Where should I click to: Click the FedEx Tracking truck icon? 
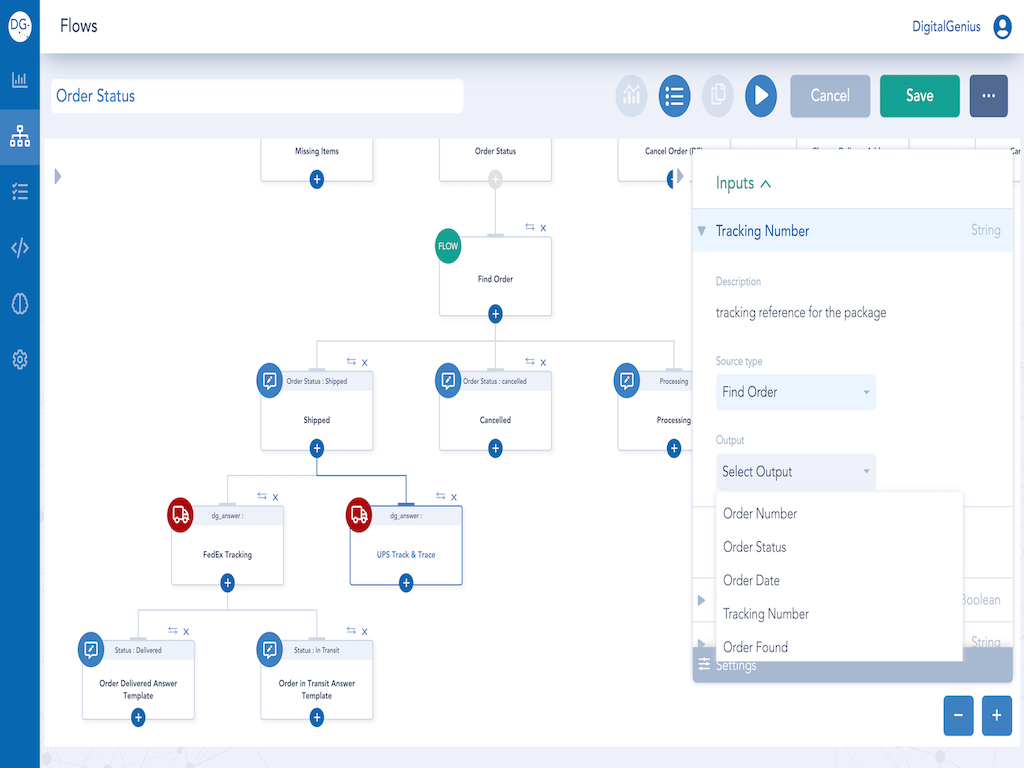(181, 515)
